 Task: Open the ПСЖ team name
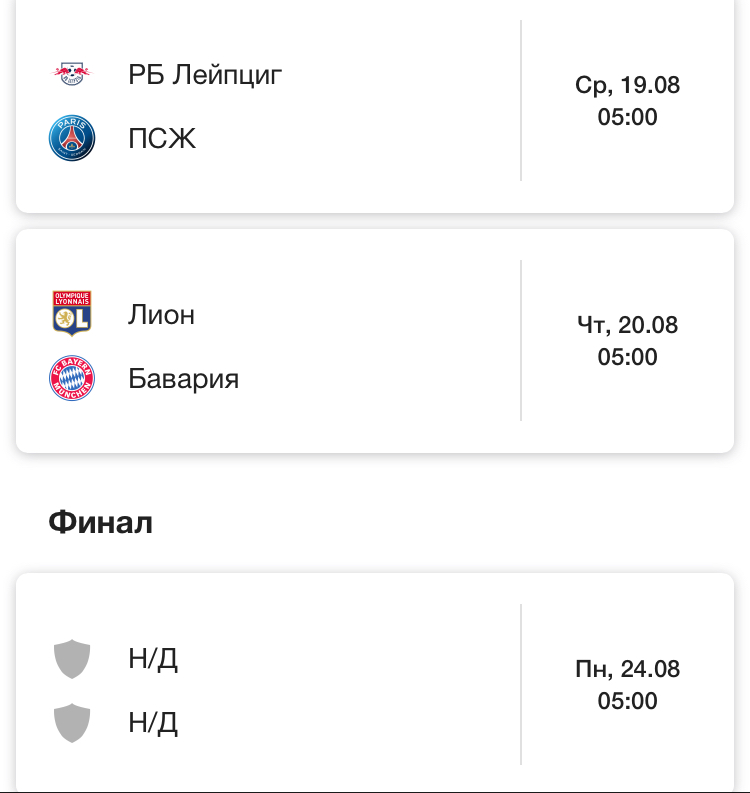(x=162, y=138)
